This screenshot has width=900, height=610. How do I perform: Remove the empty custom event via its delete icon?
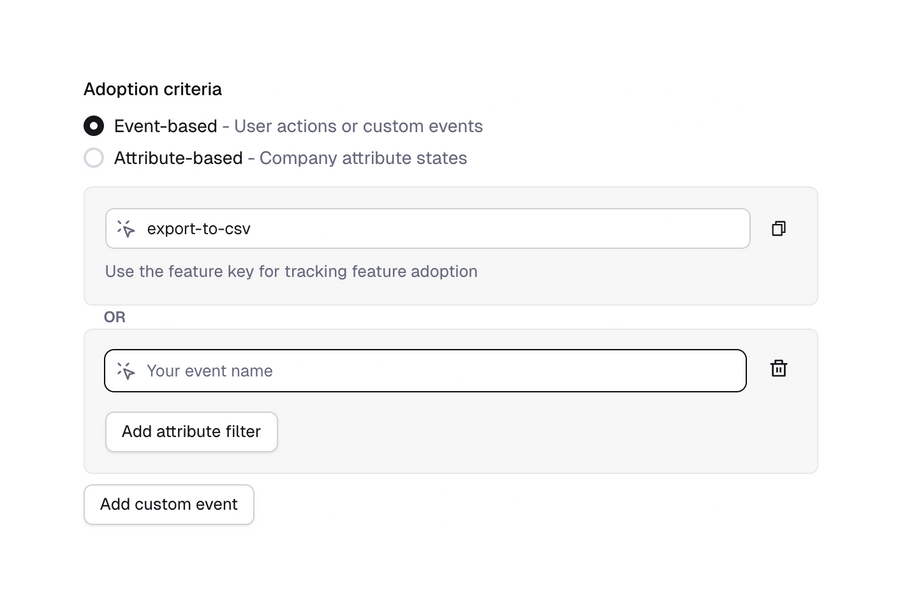click(778, 369)
